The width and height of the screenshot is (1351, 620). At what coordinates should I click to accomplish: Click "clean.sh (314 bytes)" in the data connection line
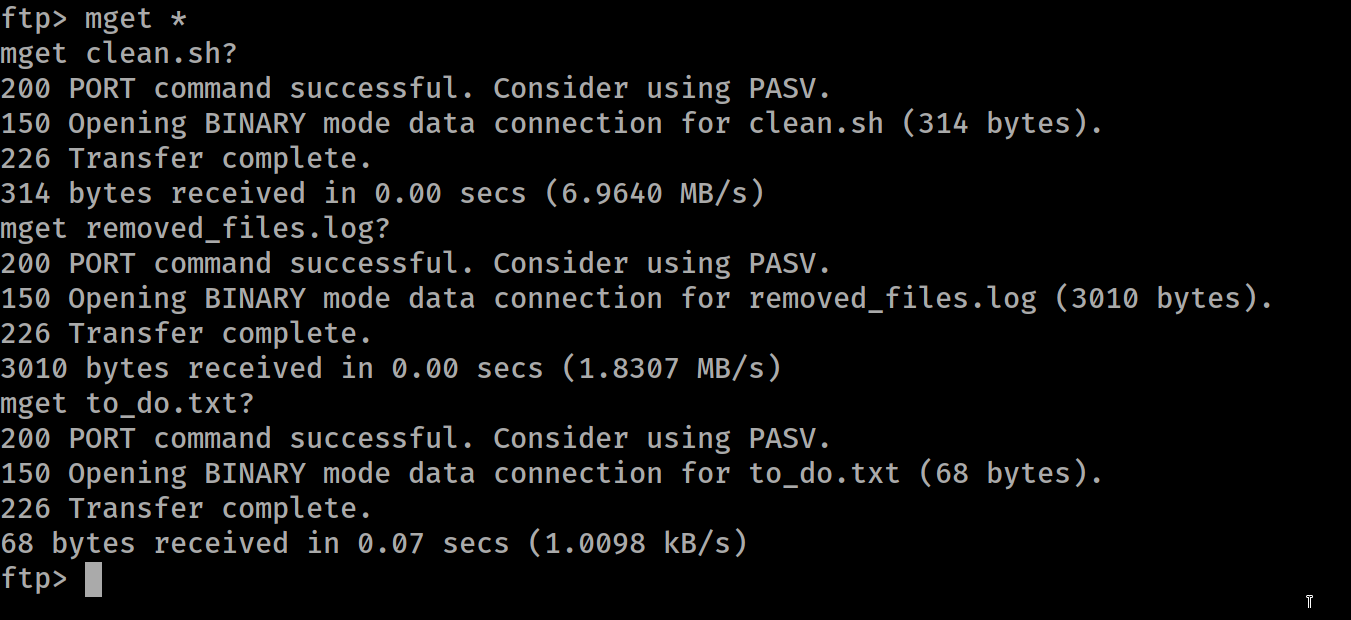925,124
